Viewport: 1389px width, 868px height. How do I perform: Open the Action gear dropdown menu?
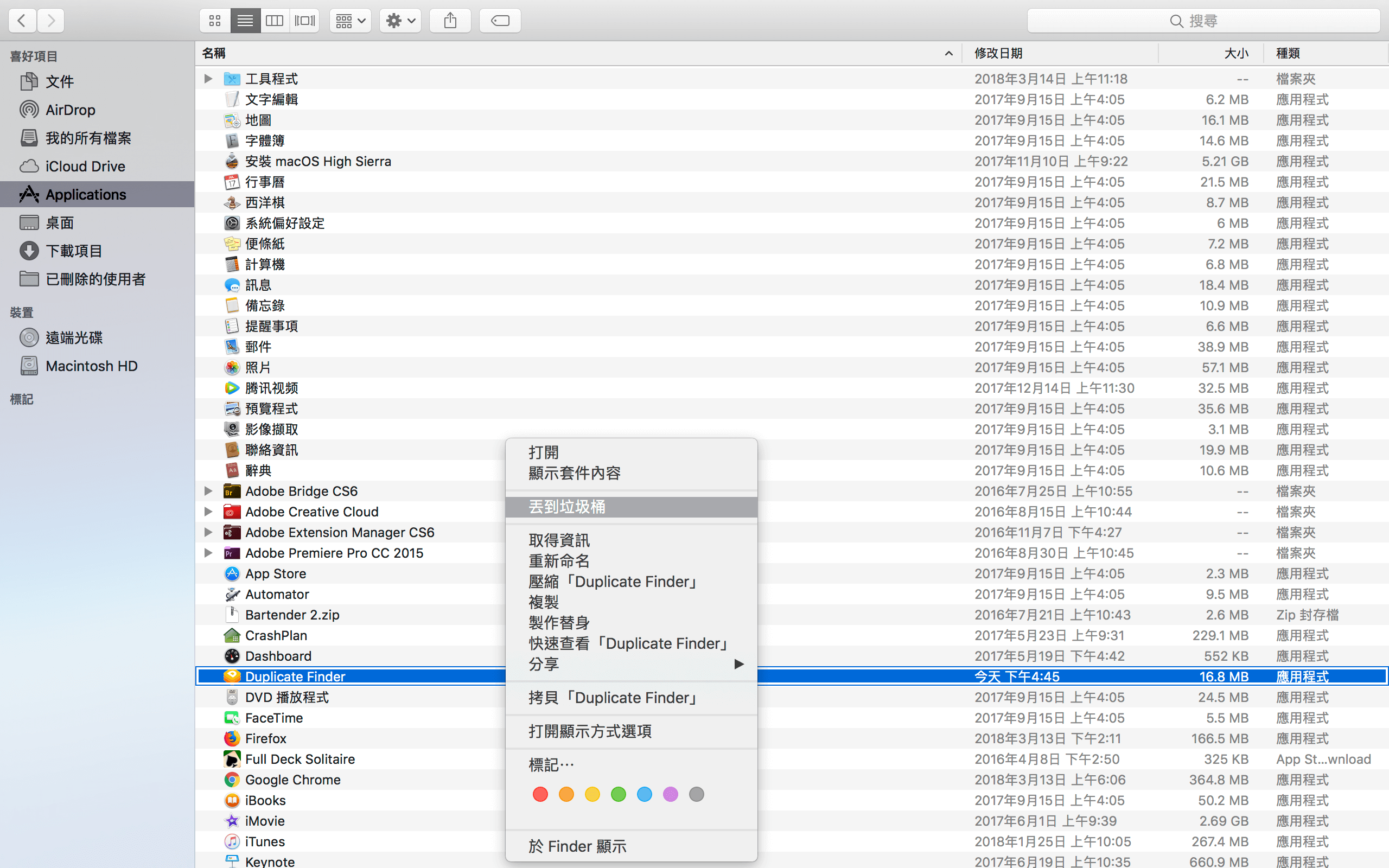(400, 21)
